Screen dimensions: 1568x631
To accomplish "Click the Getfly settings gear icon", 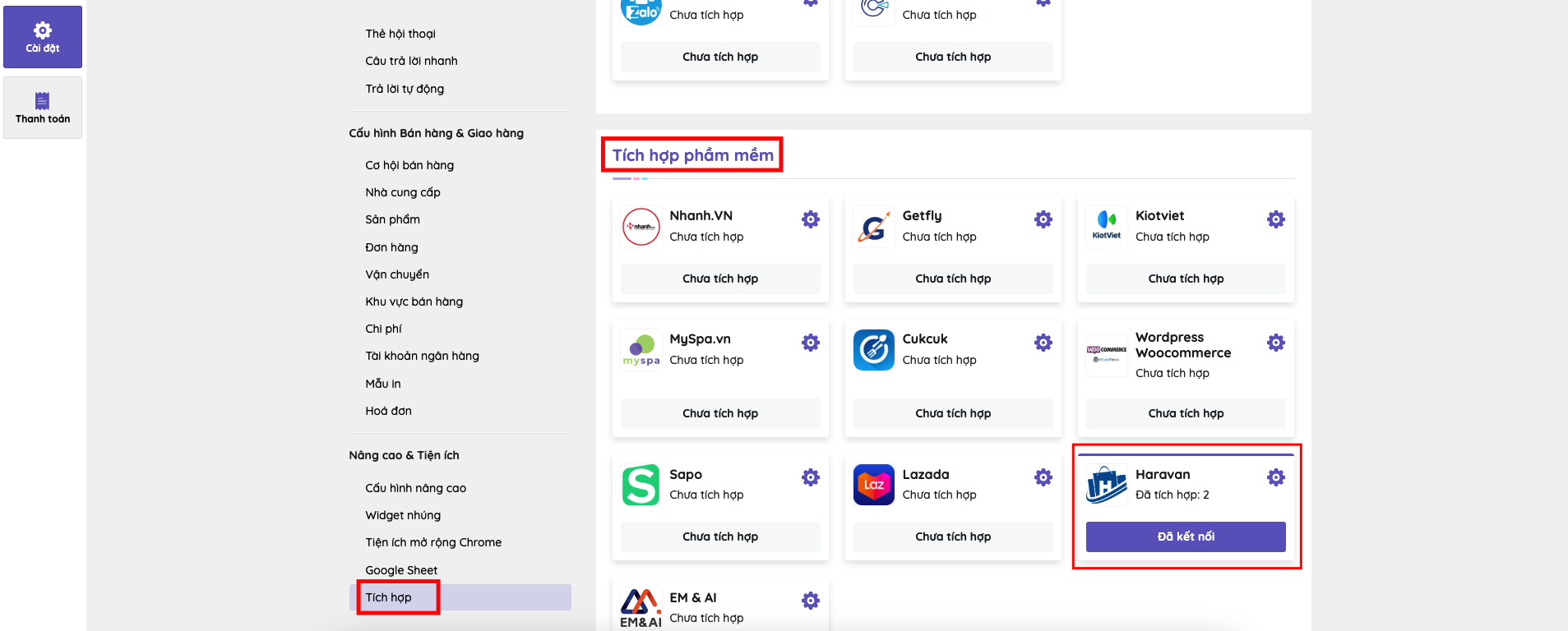I will pyautogui.click(x=1043, y=219).
